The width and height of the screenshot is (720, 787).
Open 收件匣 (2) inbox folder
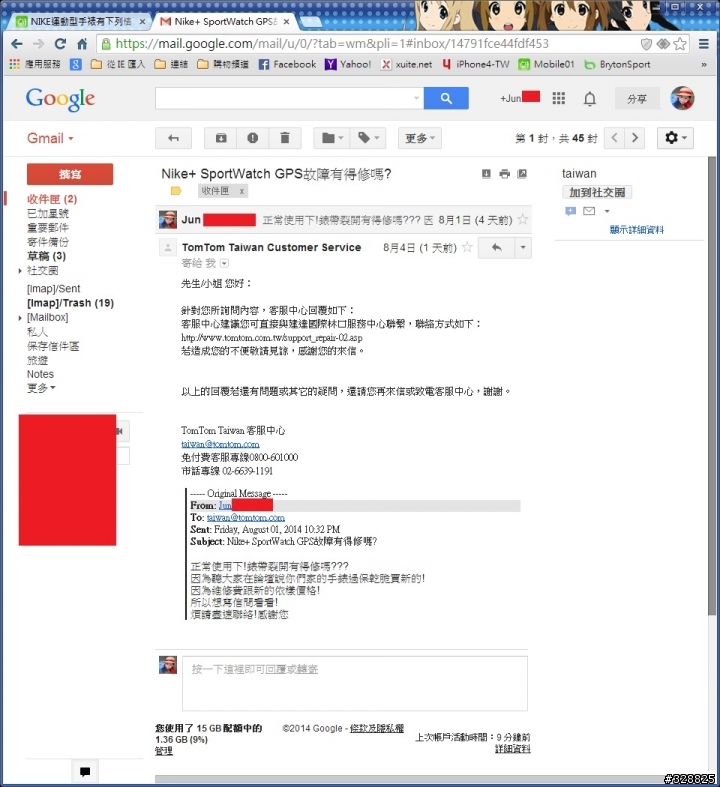click(52, 199)
